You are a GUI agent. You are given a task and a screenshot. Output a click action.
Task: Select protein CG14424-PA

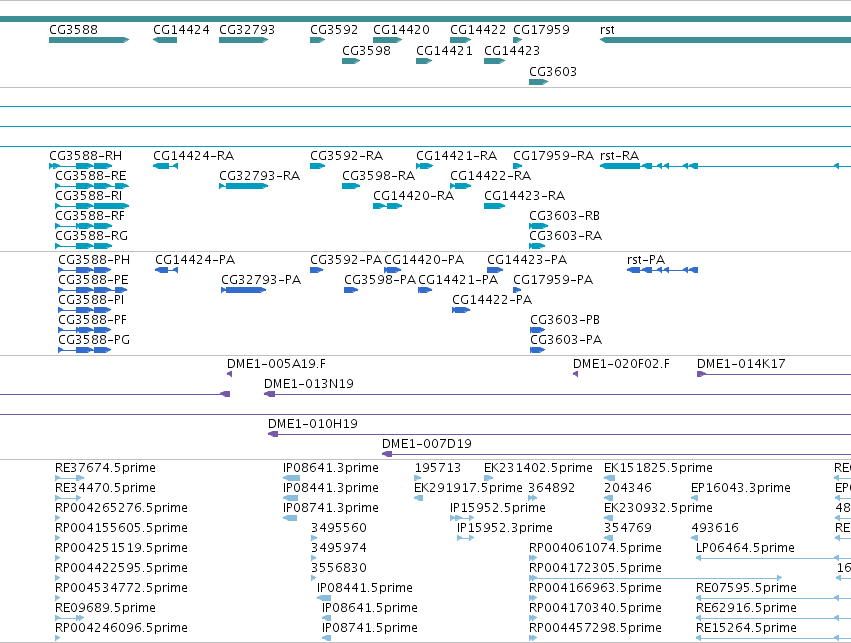(x=195, y=260)
